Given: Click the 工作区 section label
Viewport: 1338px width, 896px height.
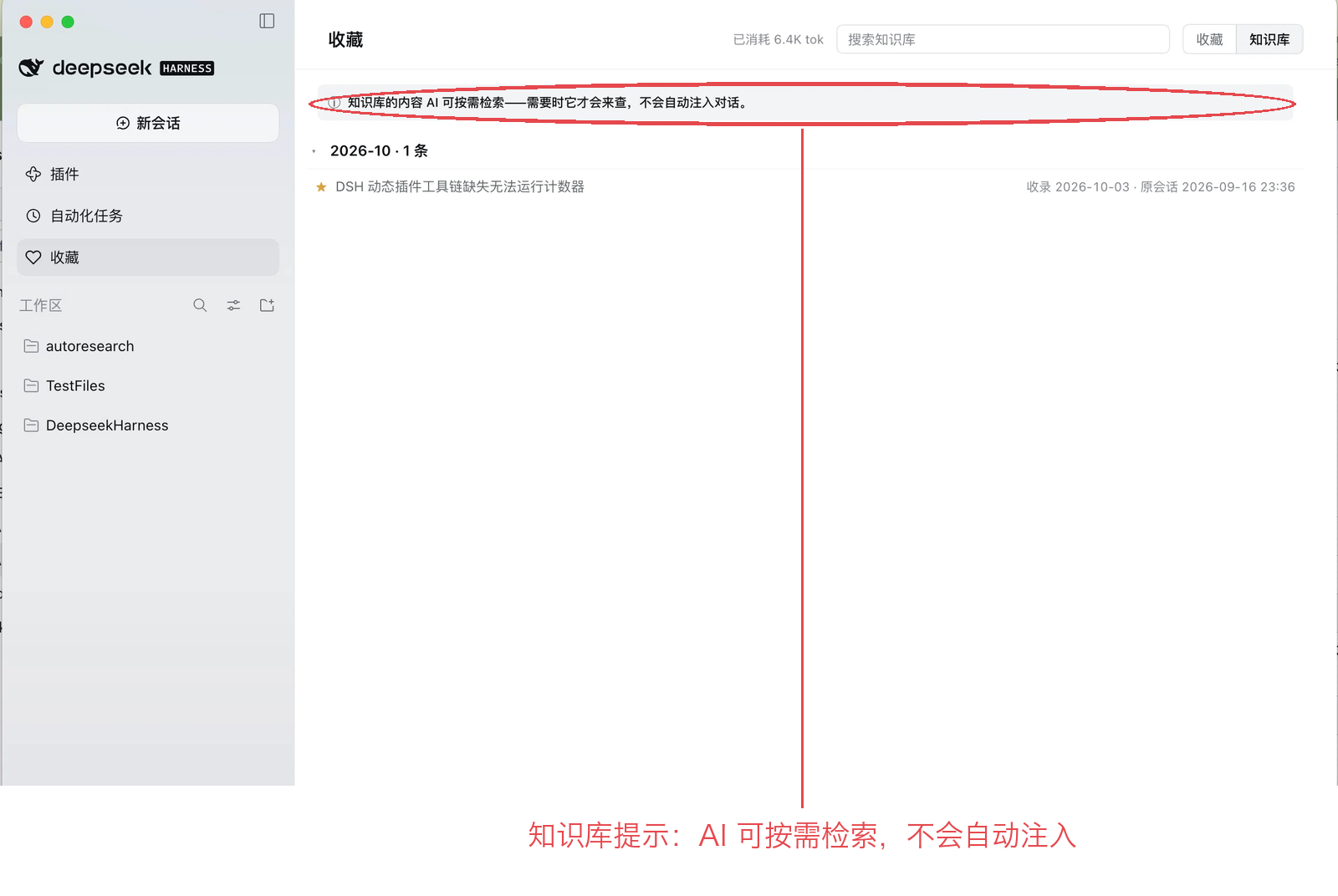Looking at the screenshot, I should (x=41, y=305).
